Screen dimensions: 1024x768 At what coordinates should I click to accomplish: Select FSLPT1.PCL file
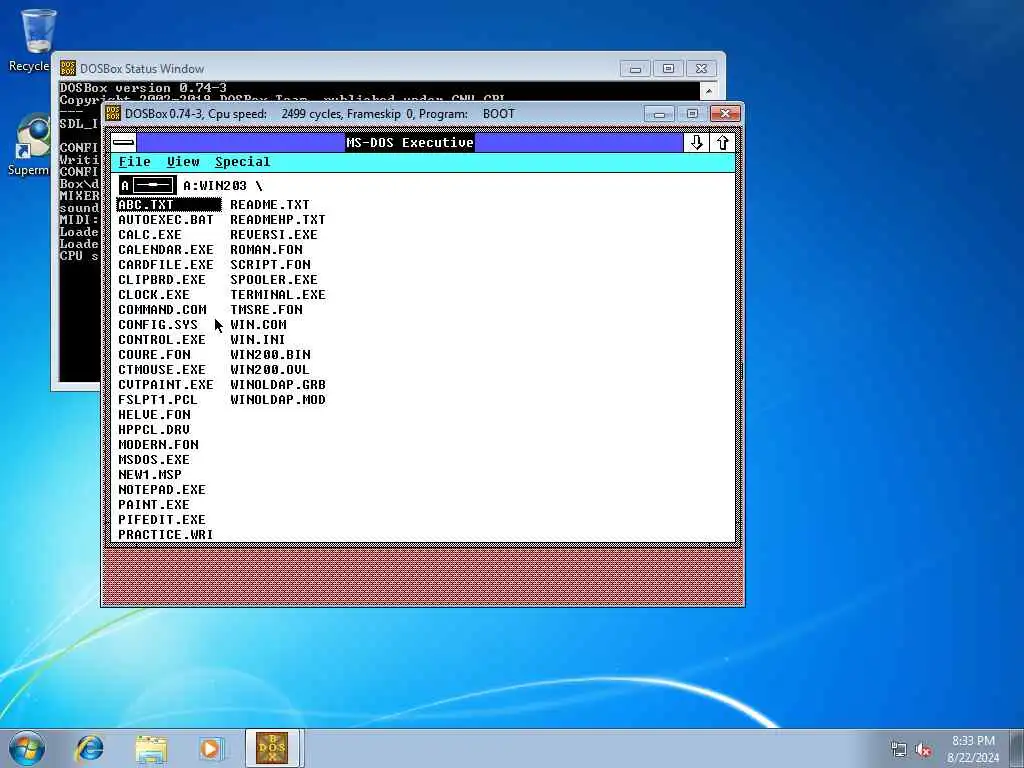[x=157, y=400]
